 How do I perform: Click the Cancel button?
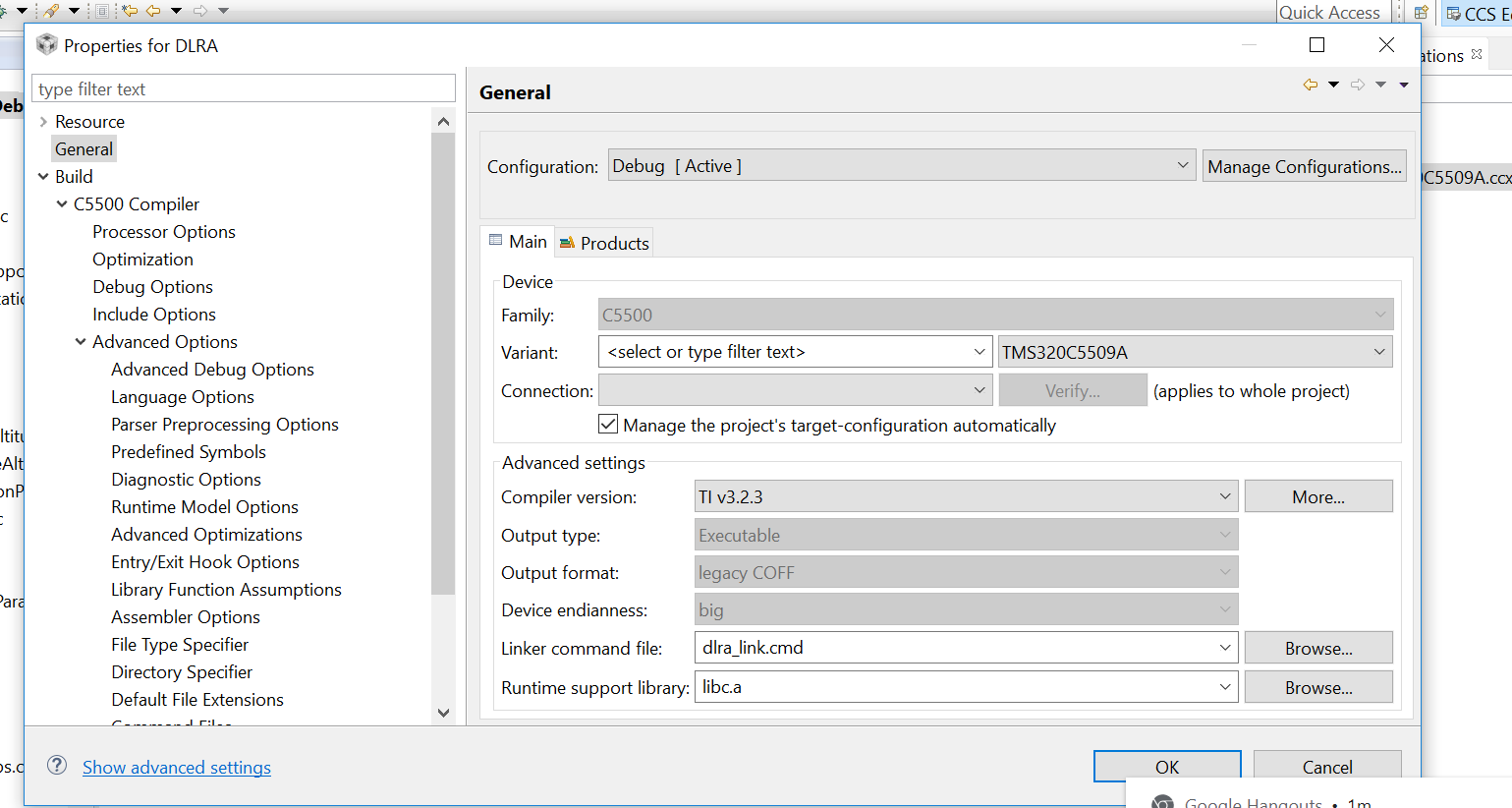tap(1327, 767)
